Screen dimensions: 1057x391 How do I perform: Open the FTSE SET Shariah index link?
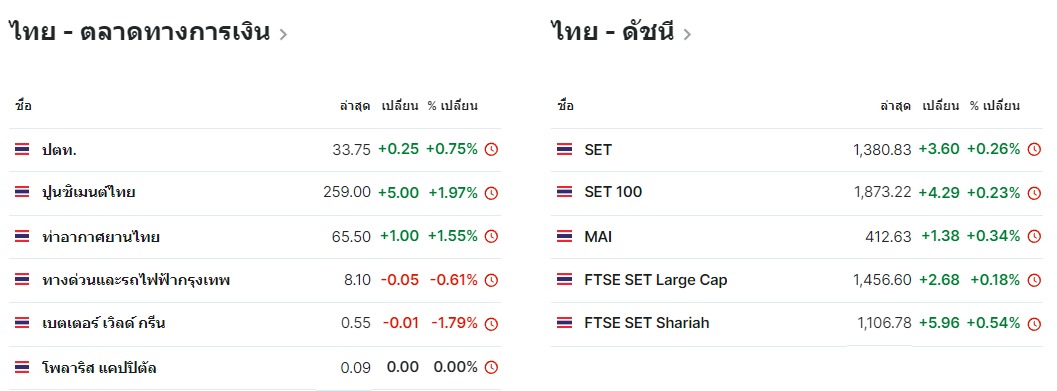click(646, 324)
